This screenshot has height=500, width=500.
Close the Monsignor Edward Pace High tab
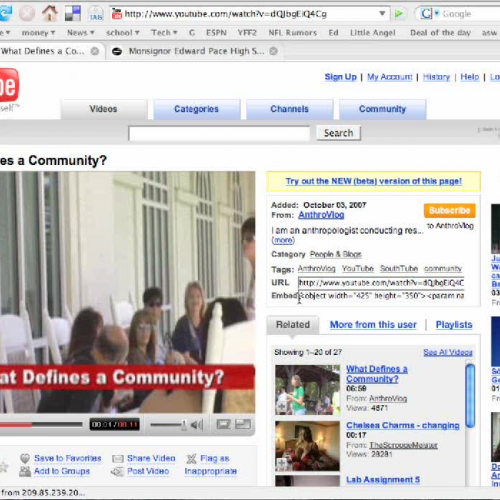(x=273, y=51)
